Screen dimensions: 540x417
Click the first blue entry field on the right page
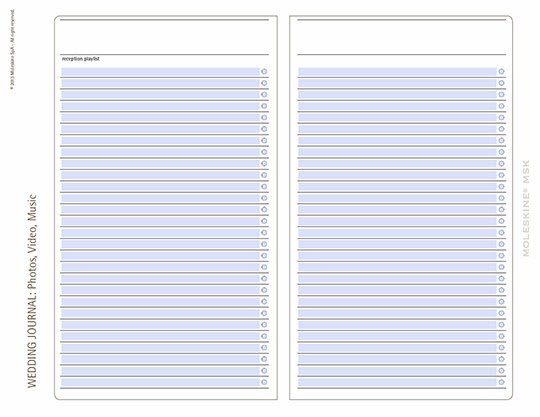(397, 72)
